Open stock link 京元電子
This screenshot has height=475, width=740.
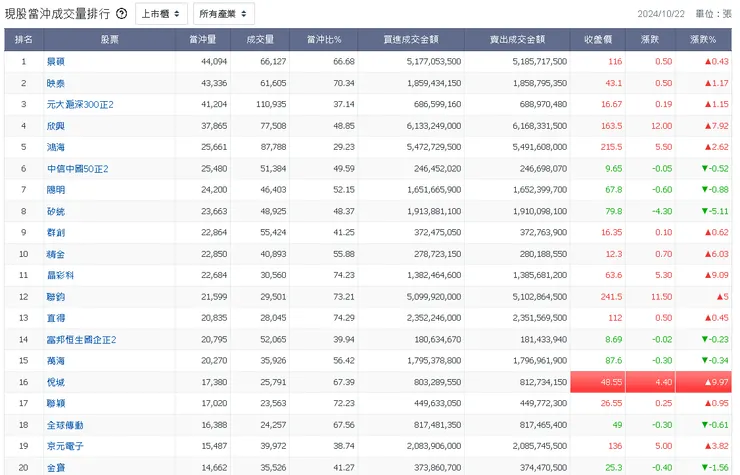tap(65, 446)
